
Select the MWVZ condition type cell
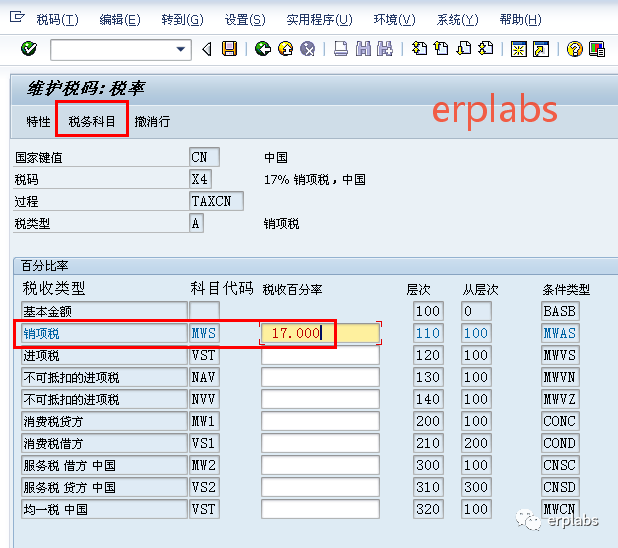tap(560, 399)
